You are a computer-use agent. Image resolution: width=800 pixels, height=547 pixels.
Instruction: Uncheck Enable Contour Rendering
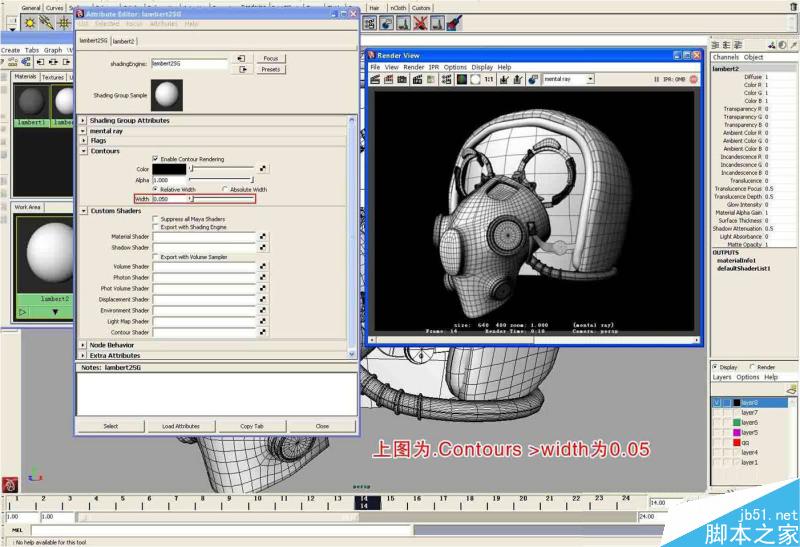tap(155, 159)
